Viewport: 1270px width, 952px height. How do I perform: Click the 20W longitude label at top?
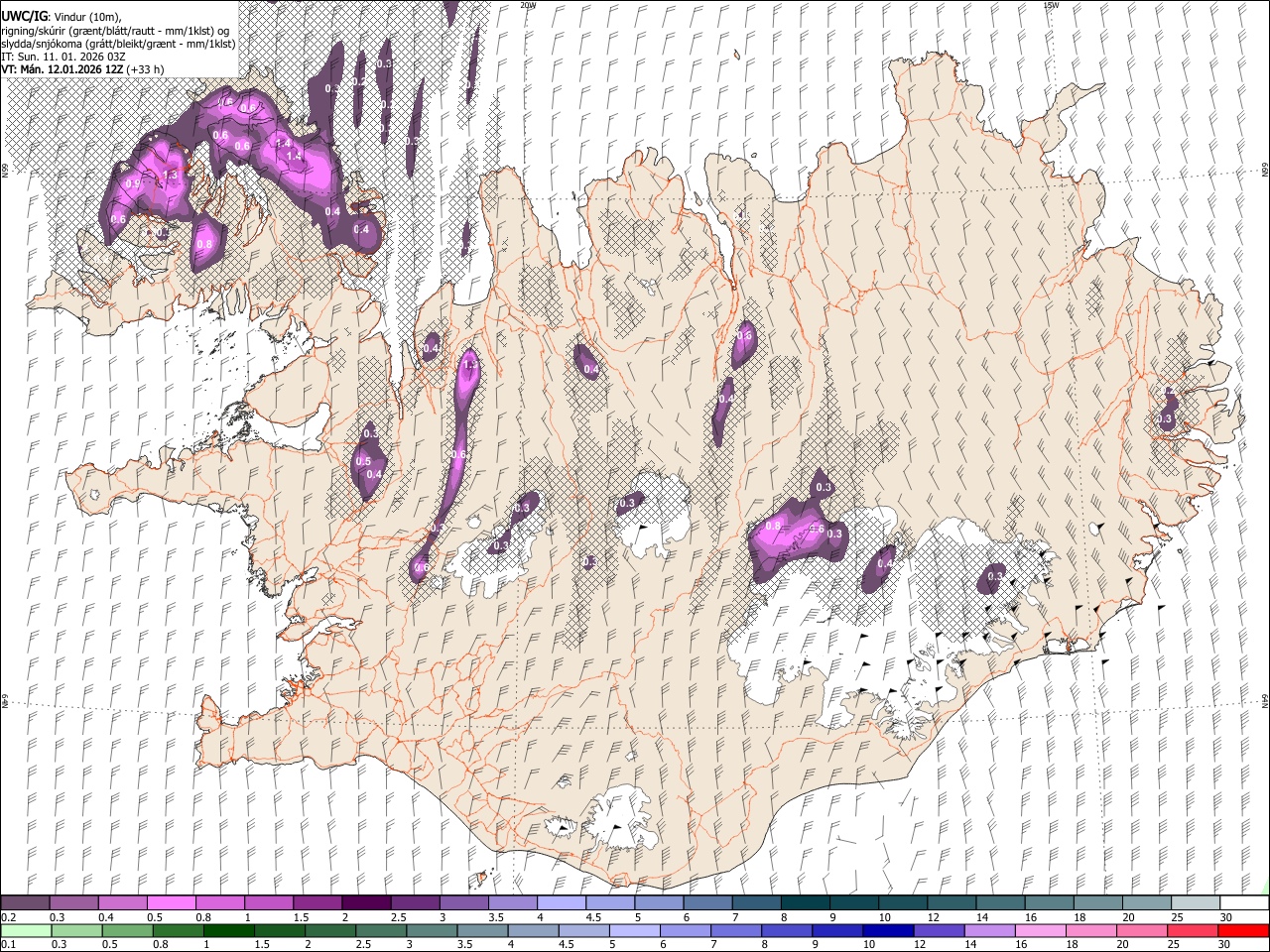529,5
